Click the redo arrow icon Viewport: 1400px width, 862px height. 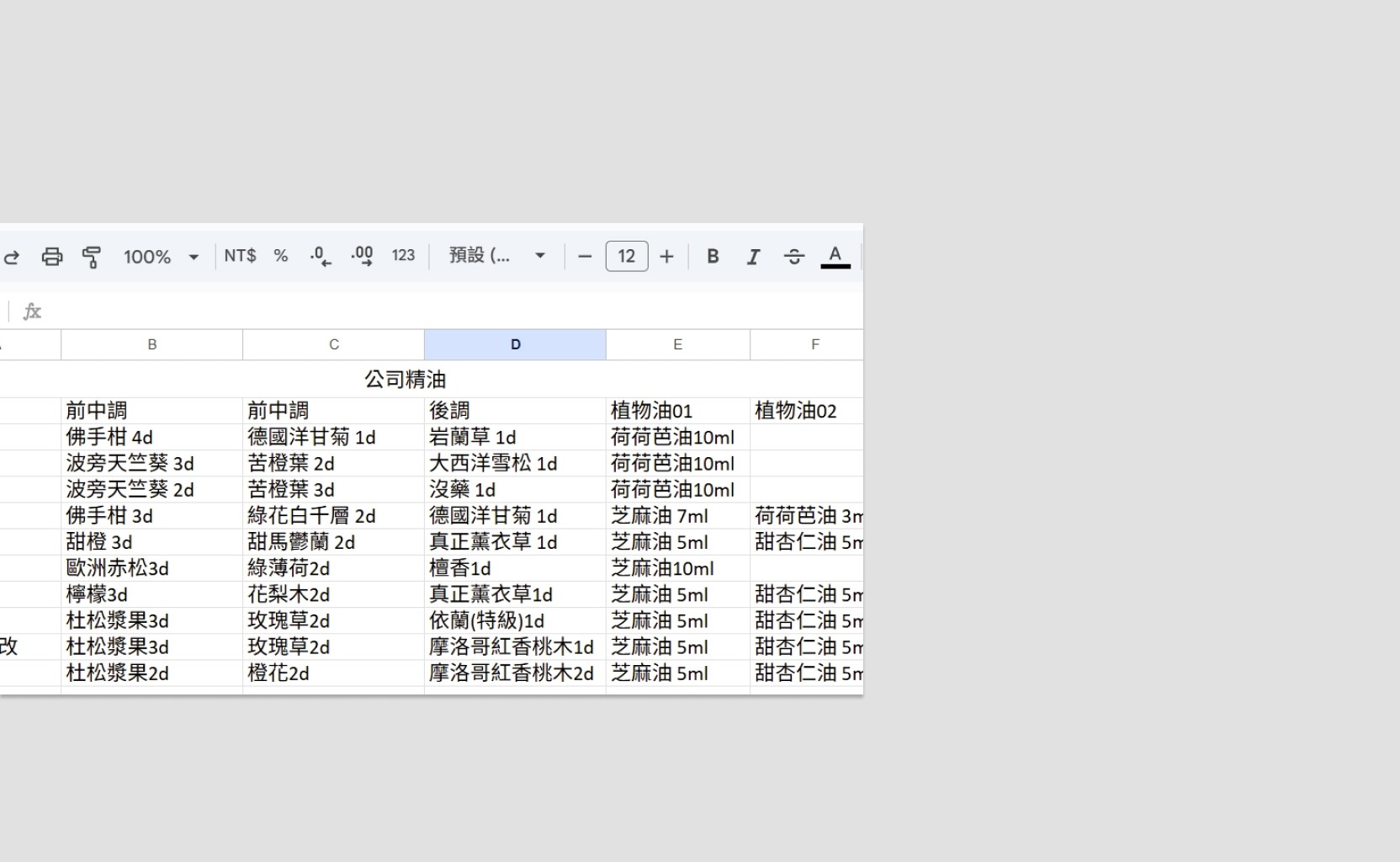[x=12, y=257]
